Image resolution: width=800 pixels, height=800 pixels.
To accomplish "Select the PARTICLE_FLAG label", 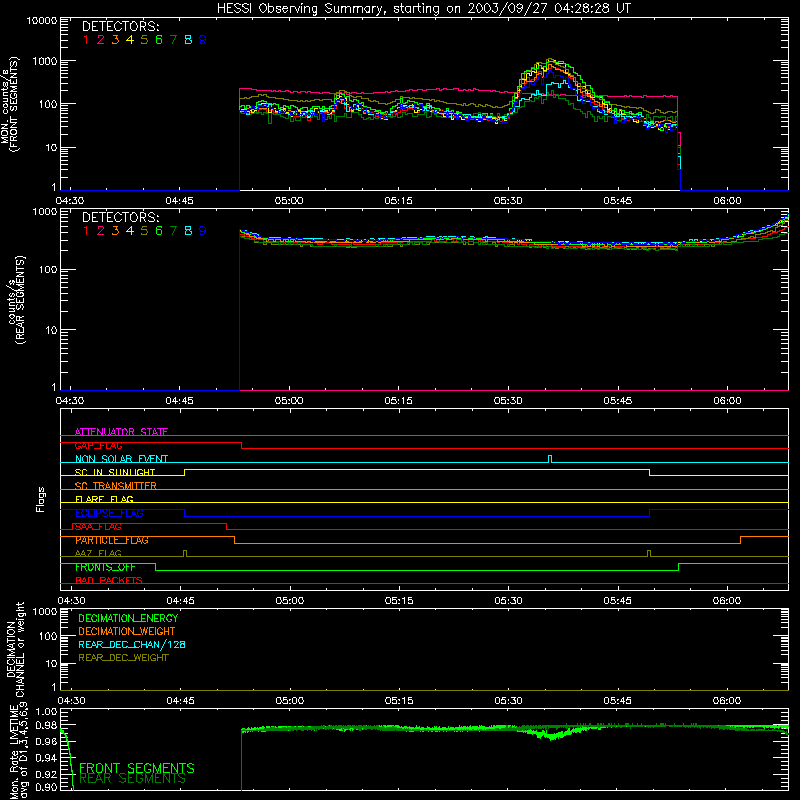I will 112,540.
